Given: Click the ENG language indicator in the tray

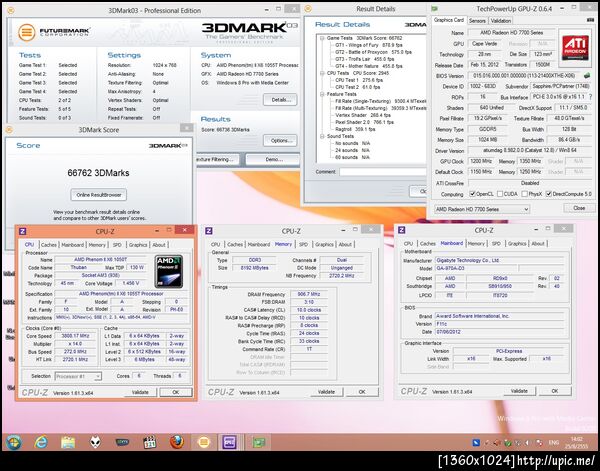Looking at the screenshot, I should click(554, 443).
